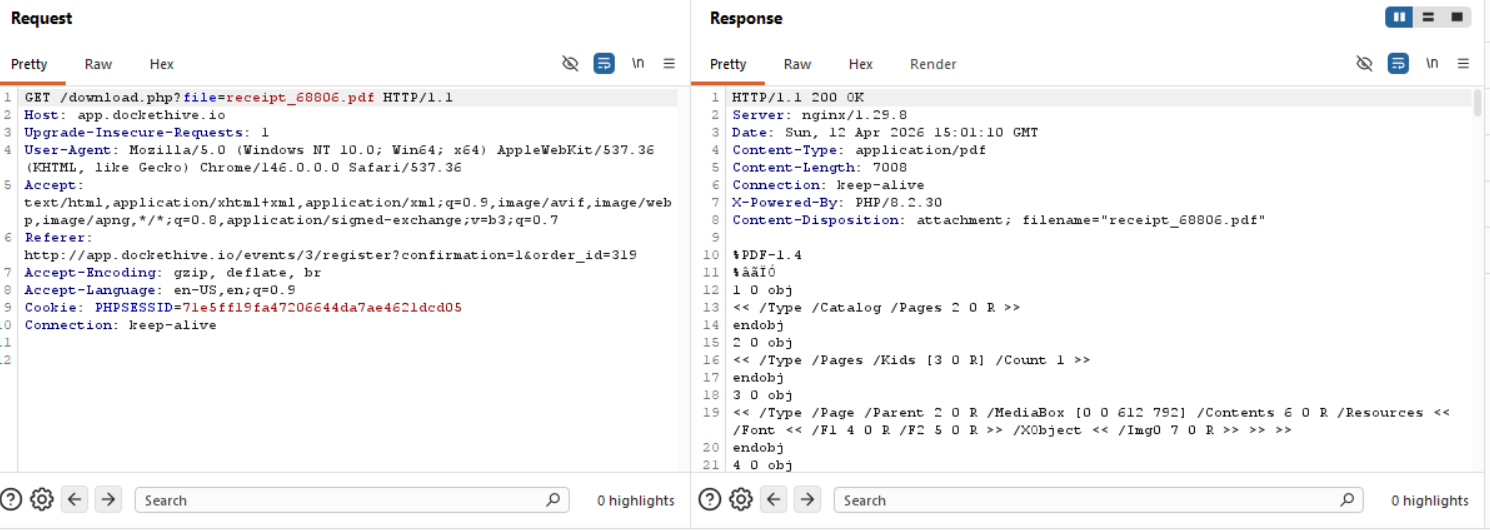Open the Request panel hamburger options menu

669,64
